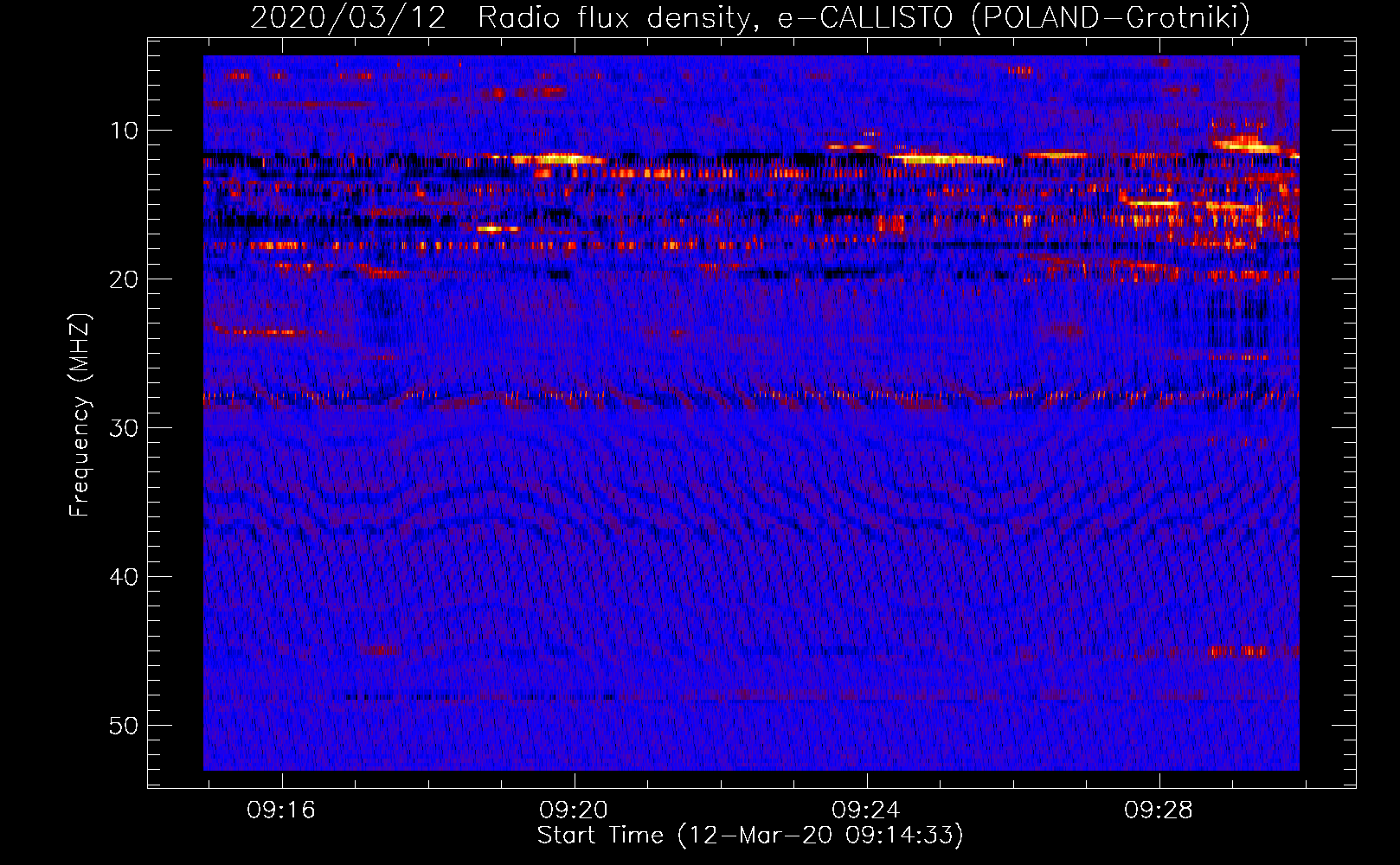
Task: Click the 40 MHz frequency tick label
Action: pyautogui.click(x=125, y=577)
